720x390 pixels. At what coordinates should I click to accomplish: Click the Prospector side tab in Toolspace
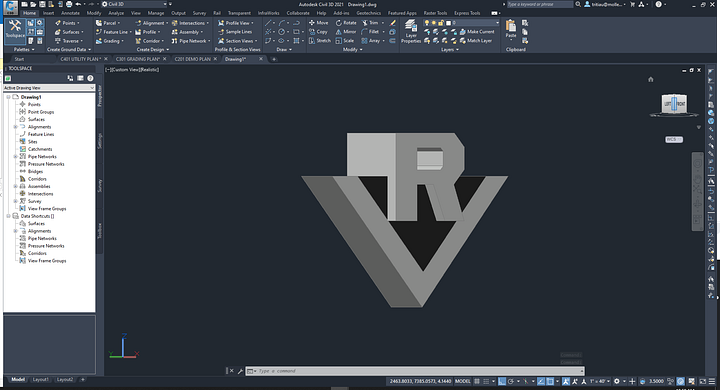[x=100, y=96]
